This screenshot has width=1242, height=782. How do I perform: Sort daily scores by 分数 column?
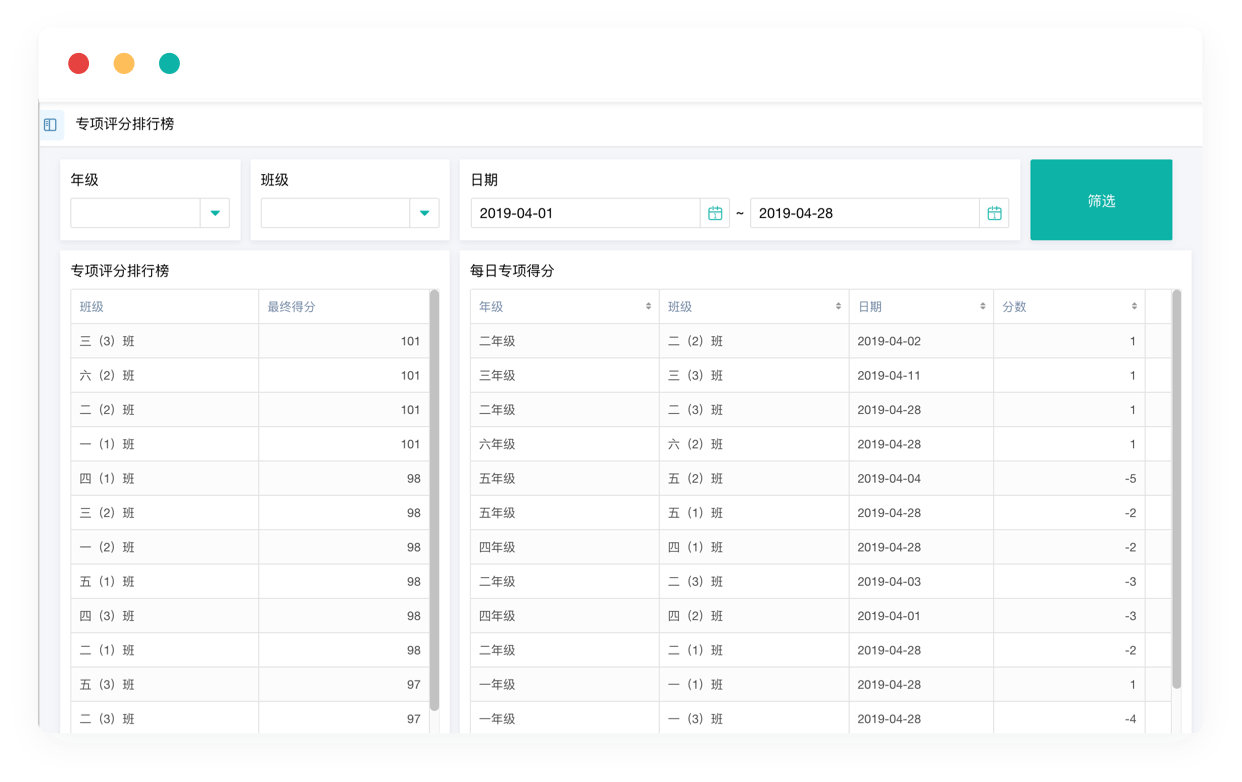point(1133,307)
